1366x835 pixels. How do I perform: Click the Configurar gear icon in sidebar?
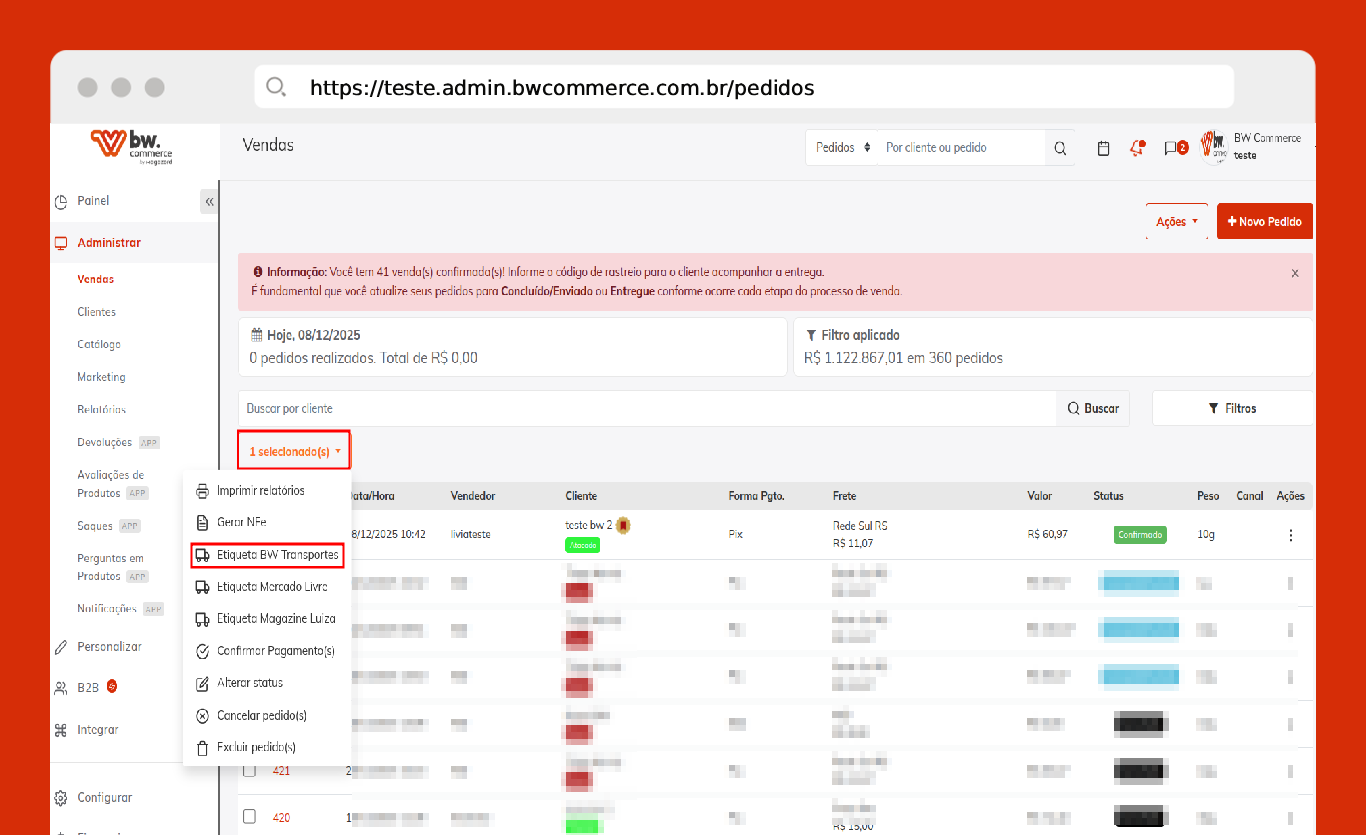click(61, 798)
